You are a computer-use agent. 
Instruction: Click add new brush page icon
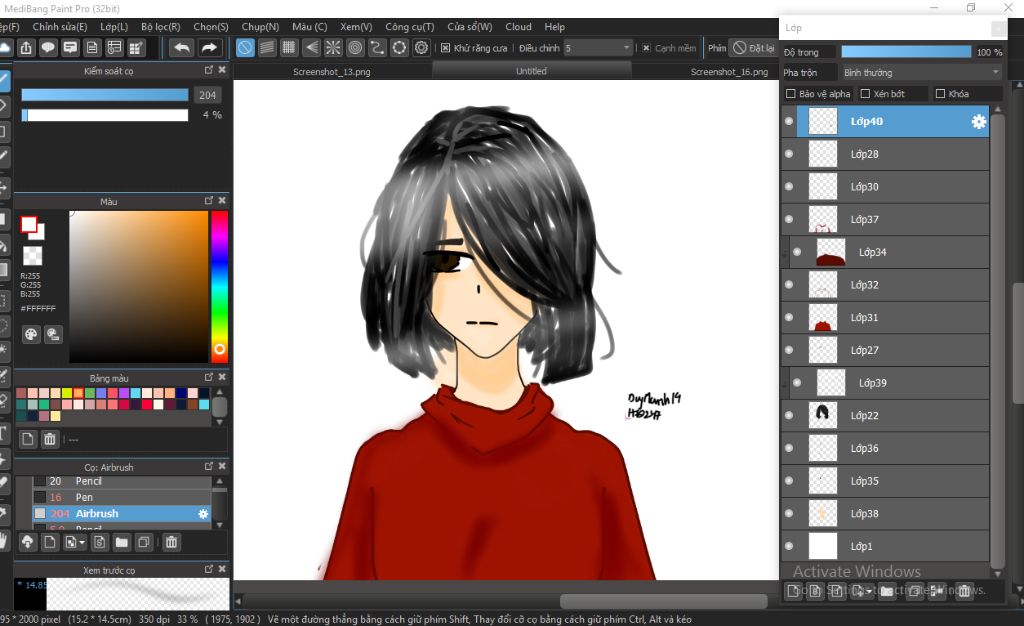point(50,542)
